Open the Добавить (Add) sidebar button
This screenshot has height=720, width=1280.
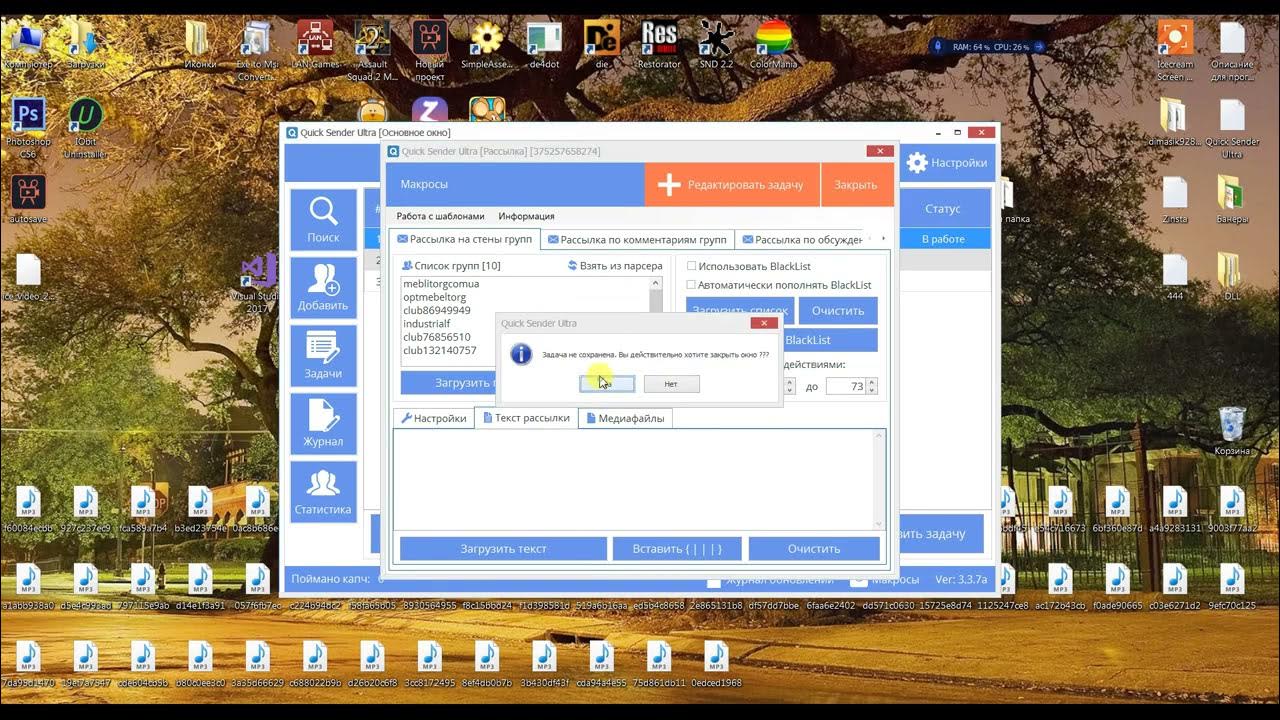point(323,288)
